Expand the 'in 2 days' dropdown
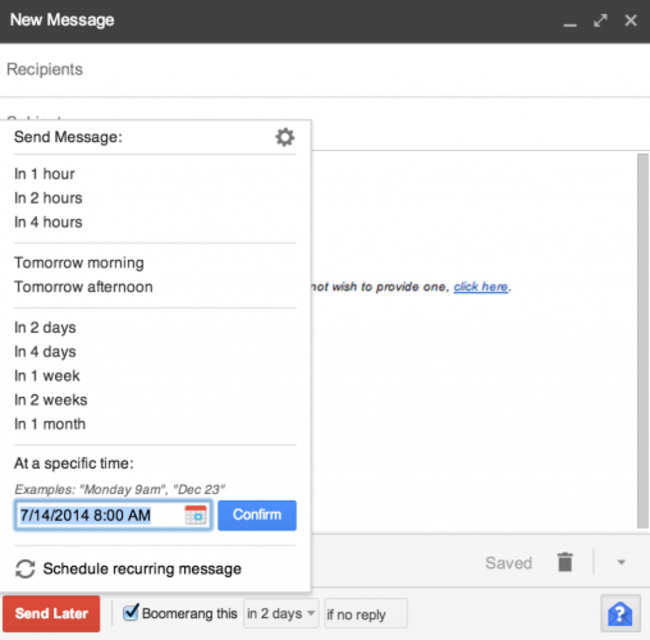650x640 pixels. [281, 613]
